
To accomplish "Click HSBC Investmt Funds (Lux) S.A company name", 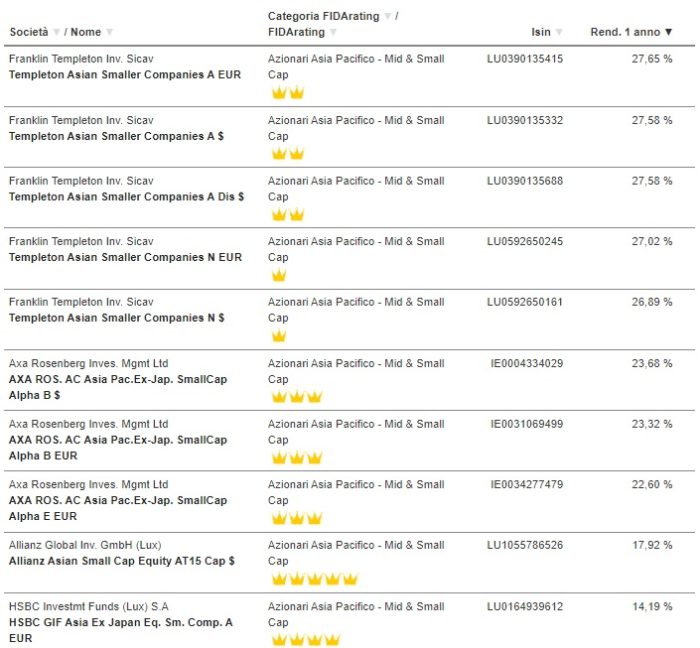I will tap(88, 606).
